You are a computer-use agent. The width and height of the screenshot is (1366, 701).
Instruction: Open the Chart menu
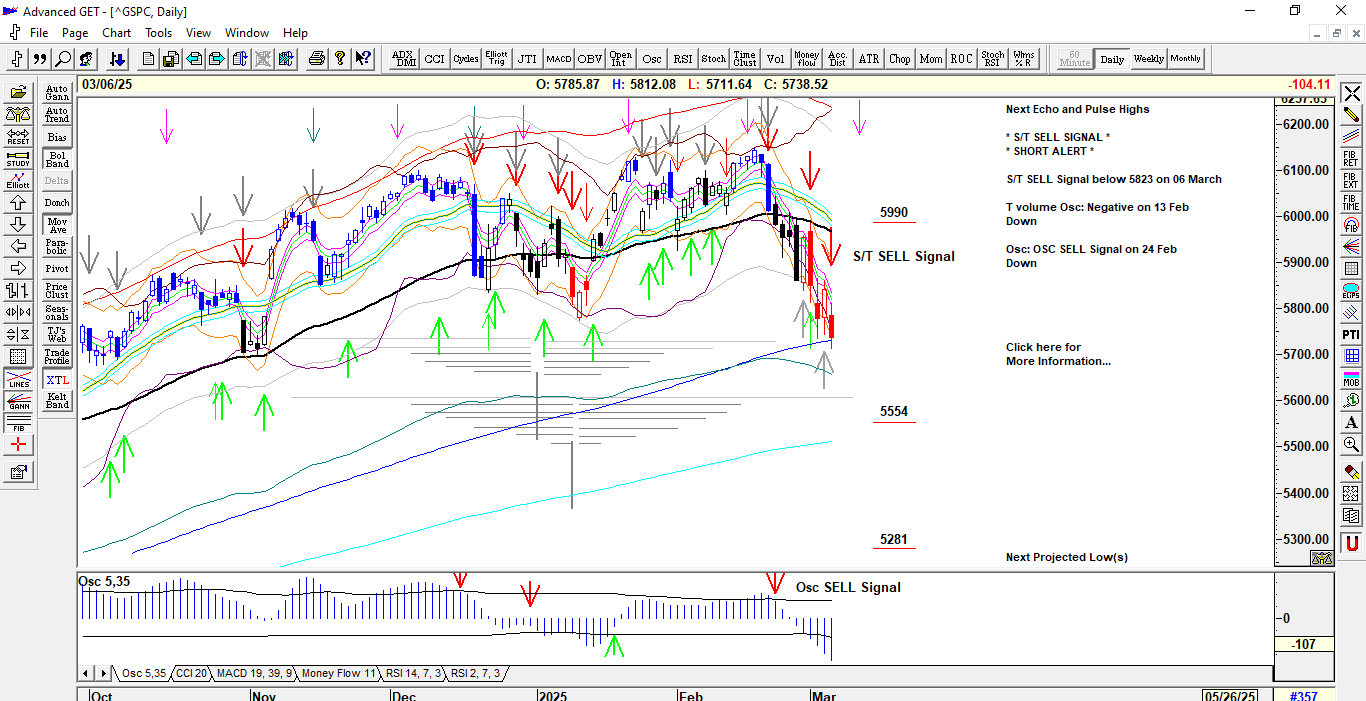click(116, 33)
